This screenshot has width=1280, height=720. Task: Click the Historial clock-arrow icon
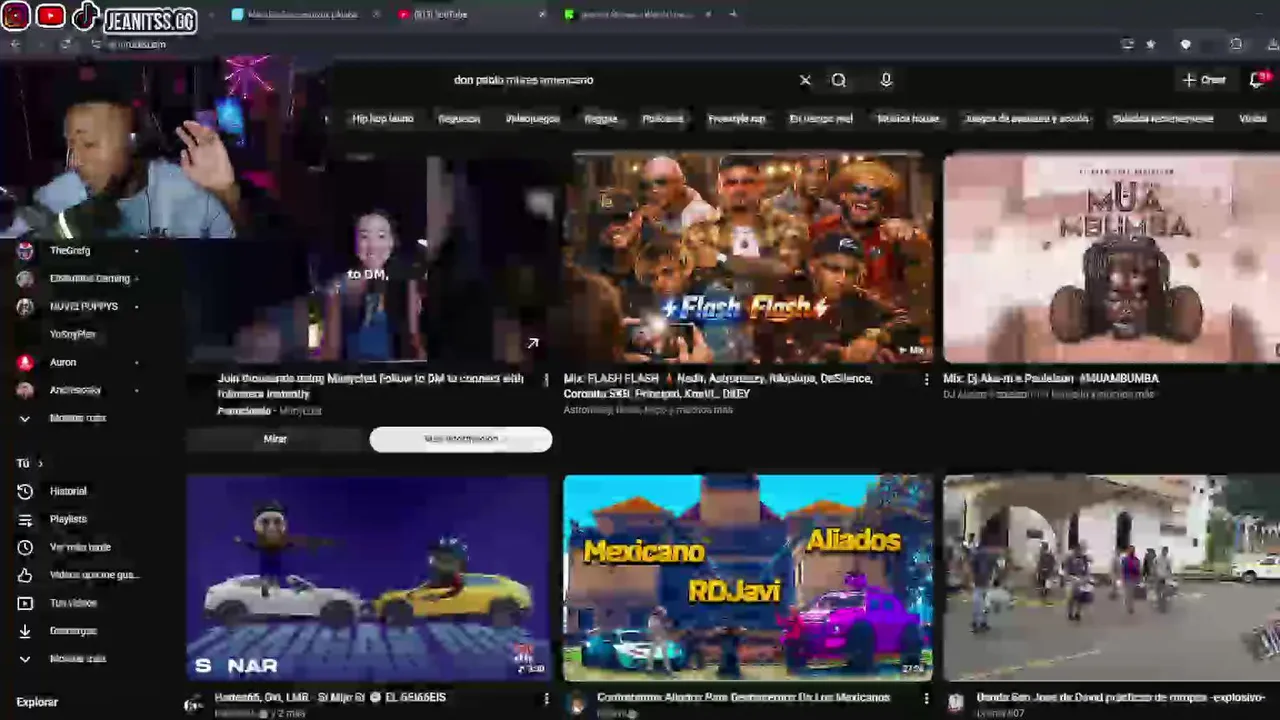[x=25, y=491]
